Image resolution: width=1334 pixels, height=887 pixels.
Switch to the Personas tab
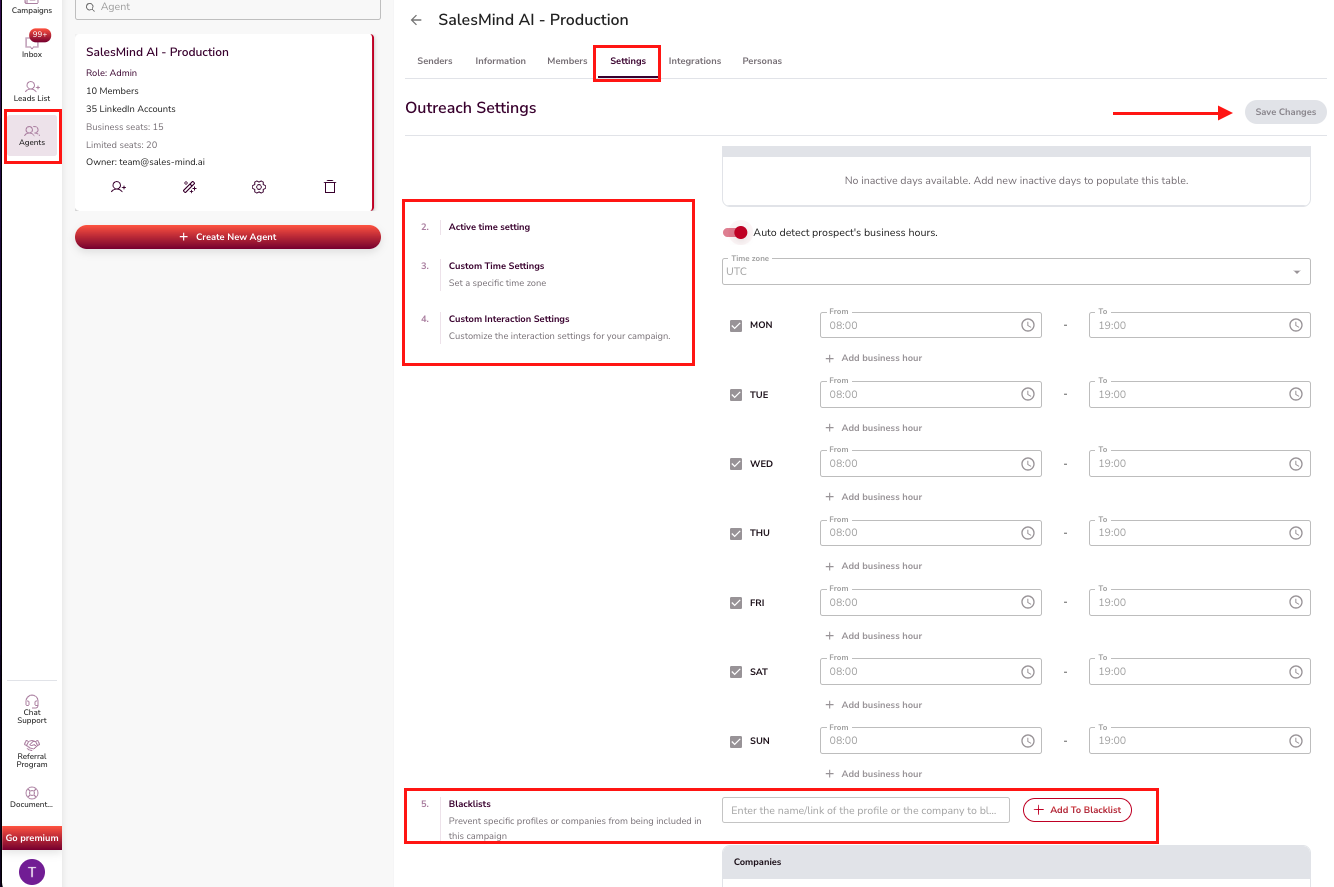(x=762, y=61)
